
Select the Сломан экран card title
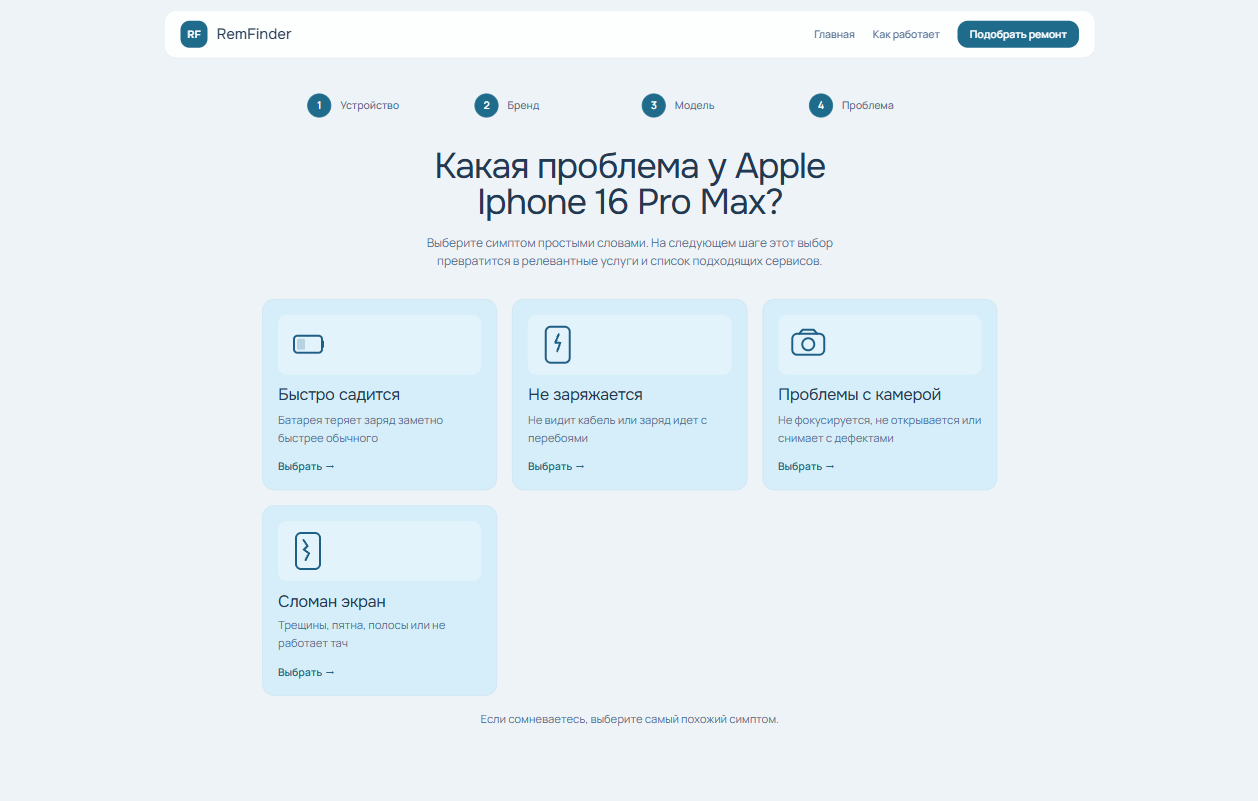pyautogui.click(x=332, y=602)
